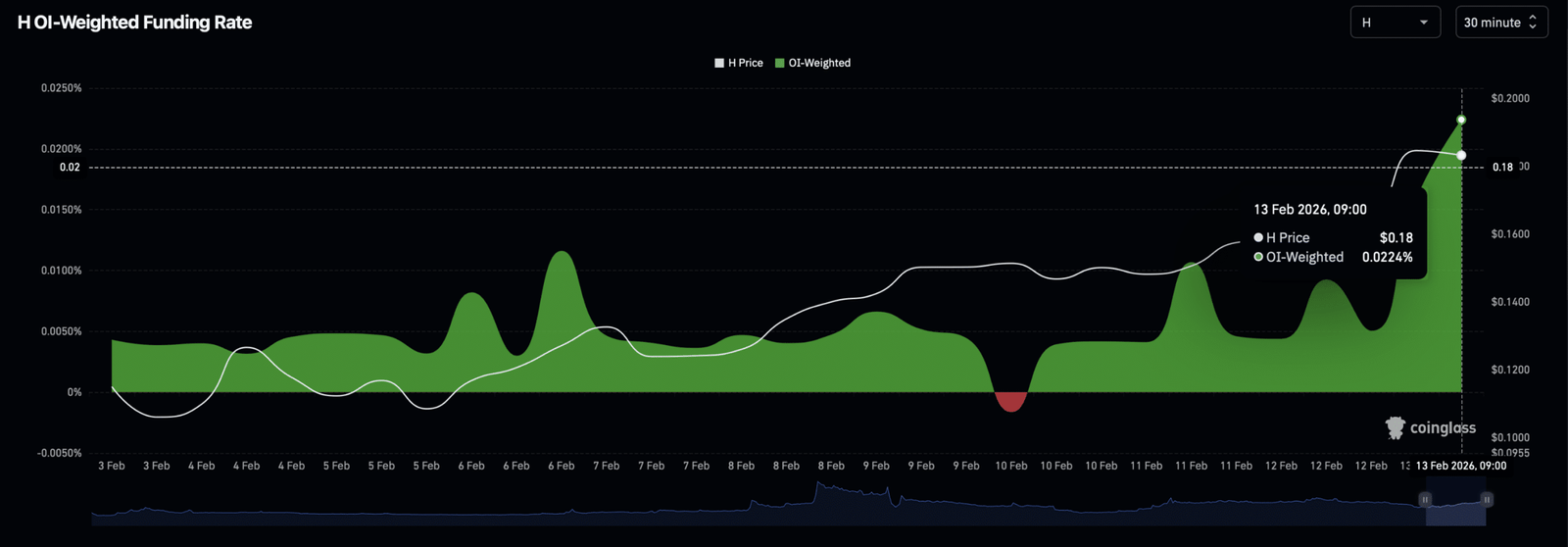1568x547 pixels.
Task: Open the 30 minute interval selector
Action: pyautogui.click(x=1500, y=23)
